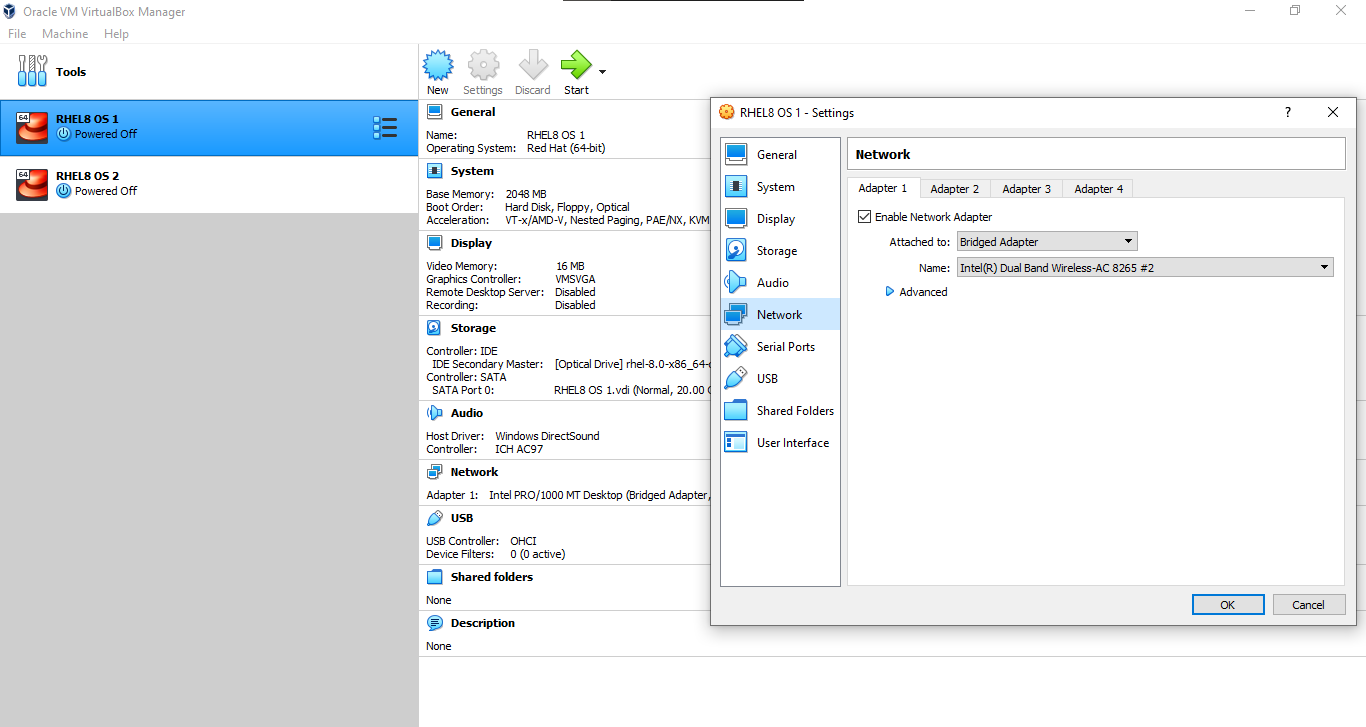Click the Boot Order value text
Viewport: 1366px width, 727px height.
567,207
